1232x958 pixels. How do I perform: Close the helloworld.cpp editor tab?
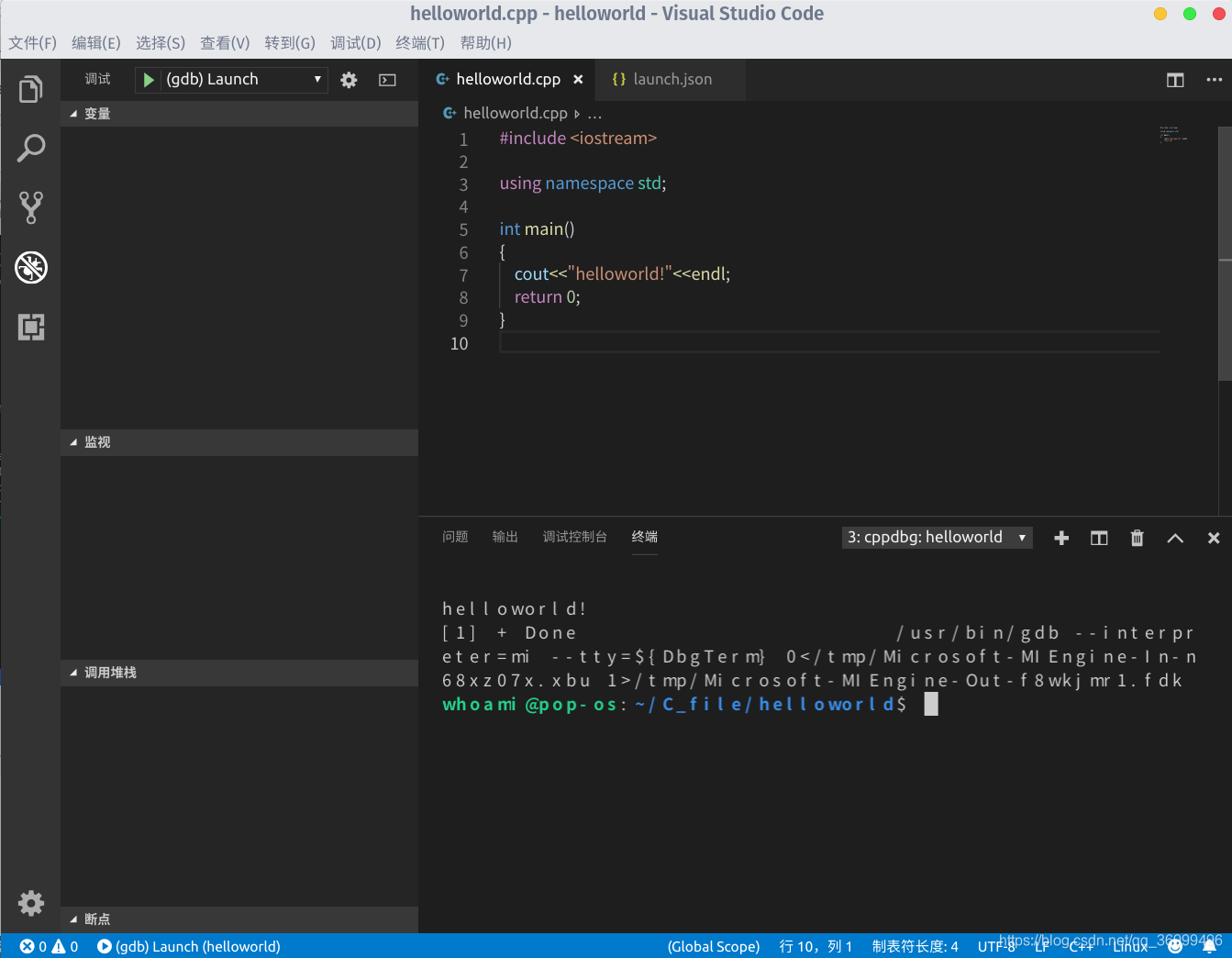(x=578, y=80)
